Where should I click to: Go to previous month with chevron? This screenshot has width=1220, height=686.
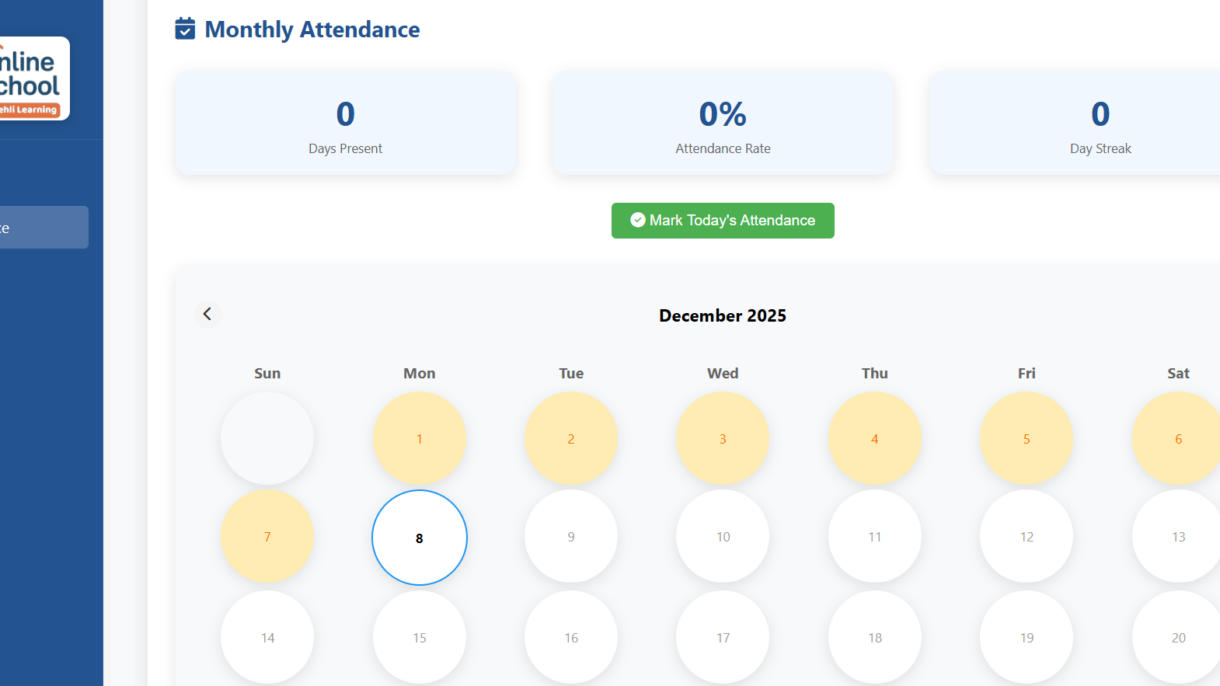coord(207,314)
